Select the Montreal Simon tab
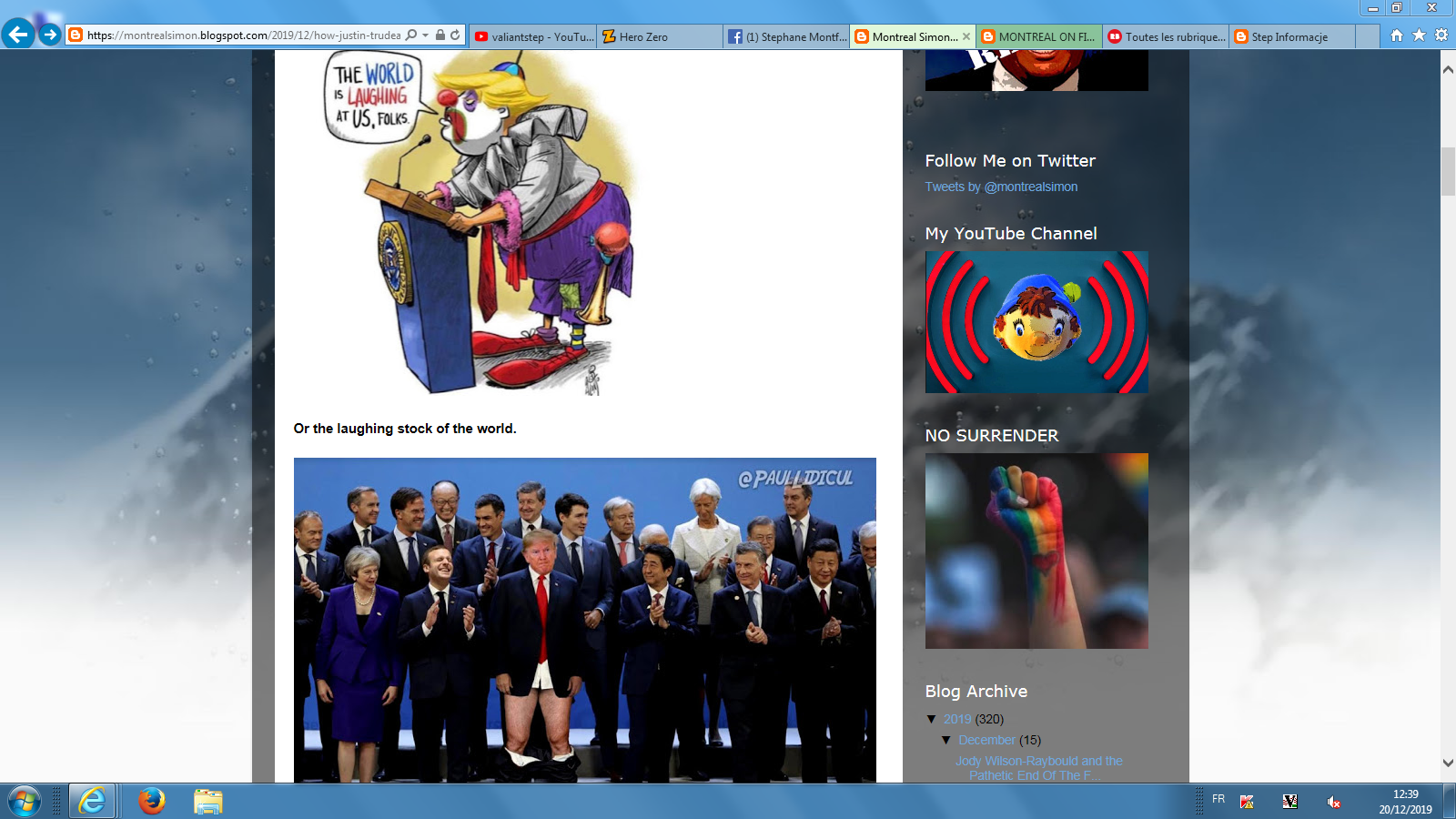This screenshot has height=819, width=1456. 913,37
